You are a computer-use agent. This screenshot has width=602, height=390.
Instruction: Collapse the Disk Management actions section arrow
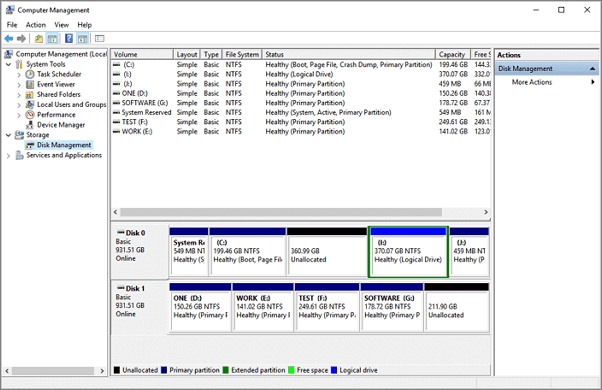tap(592, 69)
